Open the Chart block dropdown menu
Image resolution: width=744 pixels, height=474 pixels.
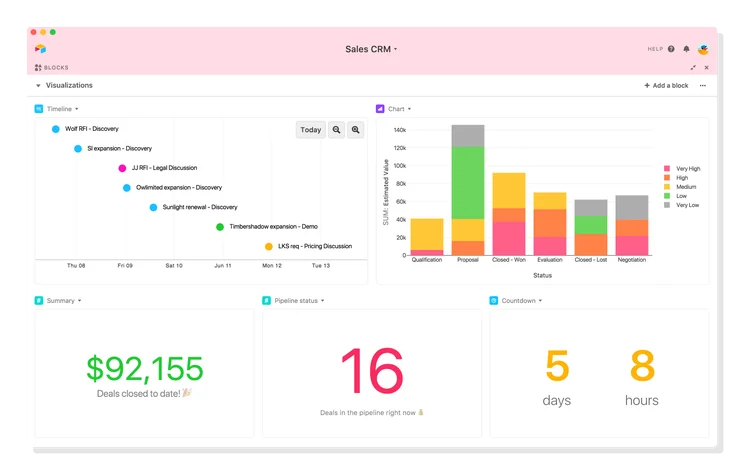pos(409,109)
